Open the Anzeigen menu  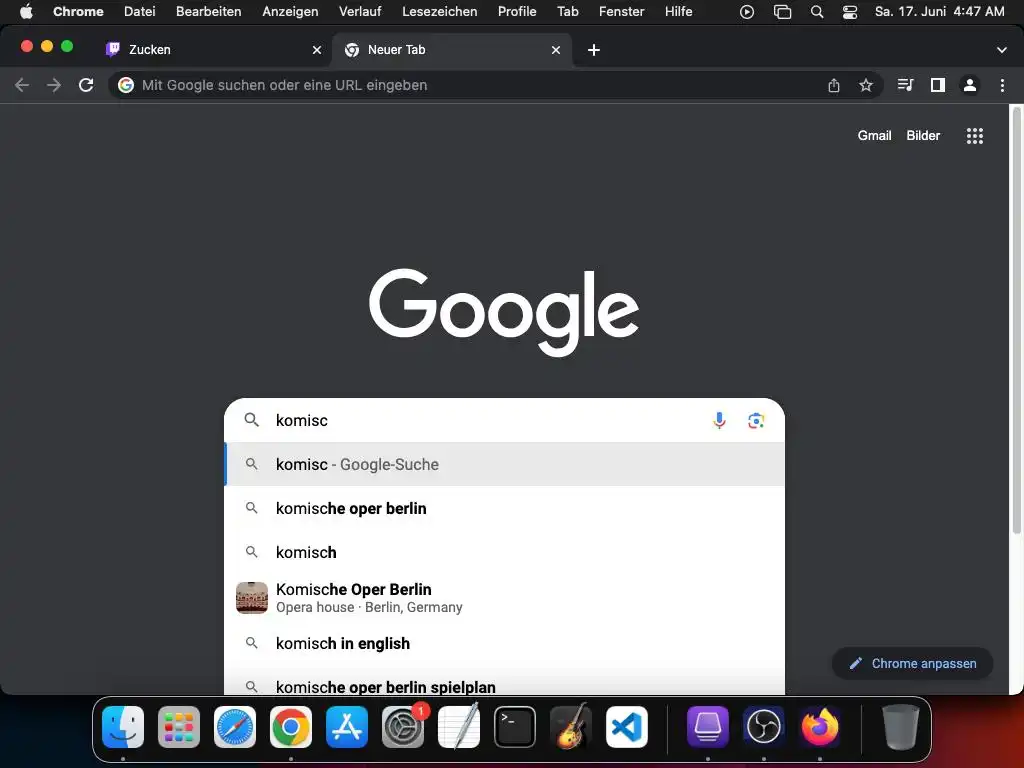tap(290, 12)
